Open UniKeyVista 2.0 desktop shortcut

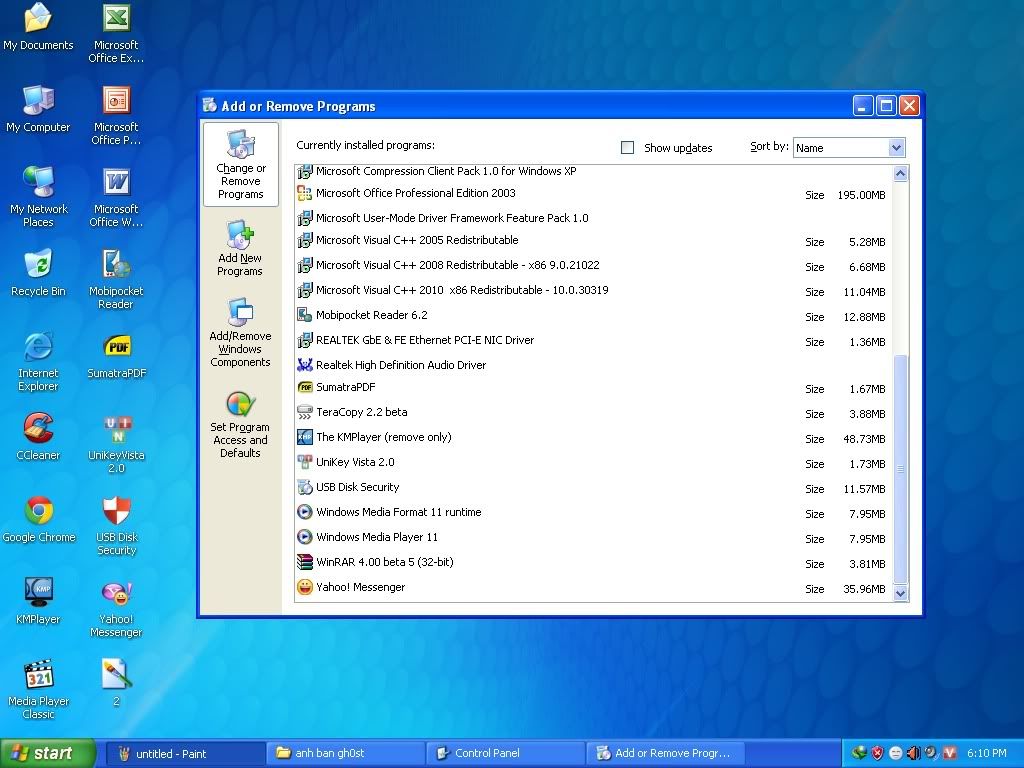pyautogui.click(x=116, y=444)
